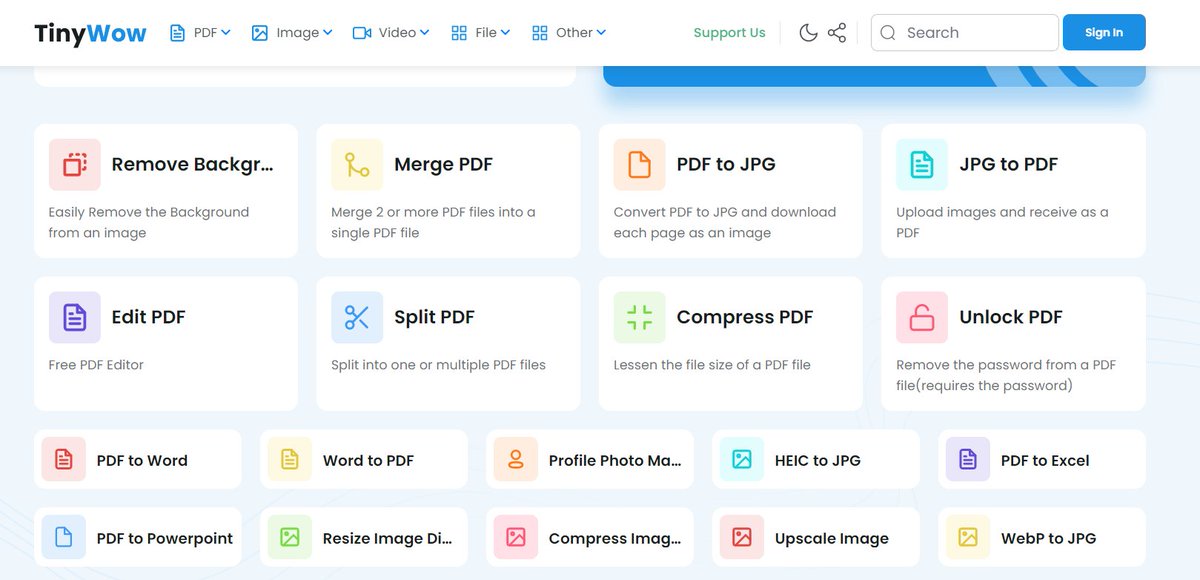Viewport: 1200px width, 580px height.
Task: Click the PDF to Powerpoint blue icon
Action: pos(64,537)
